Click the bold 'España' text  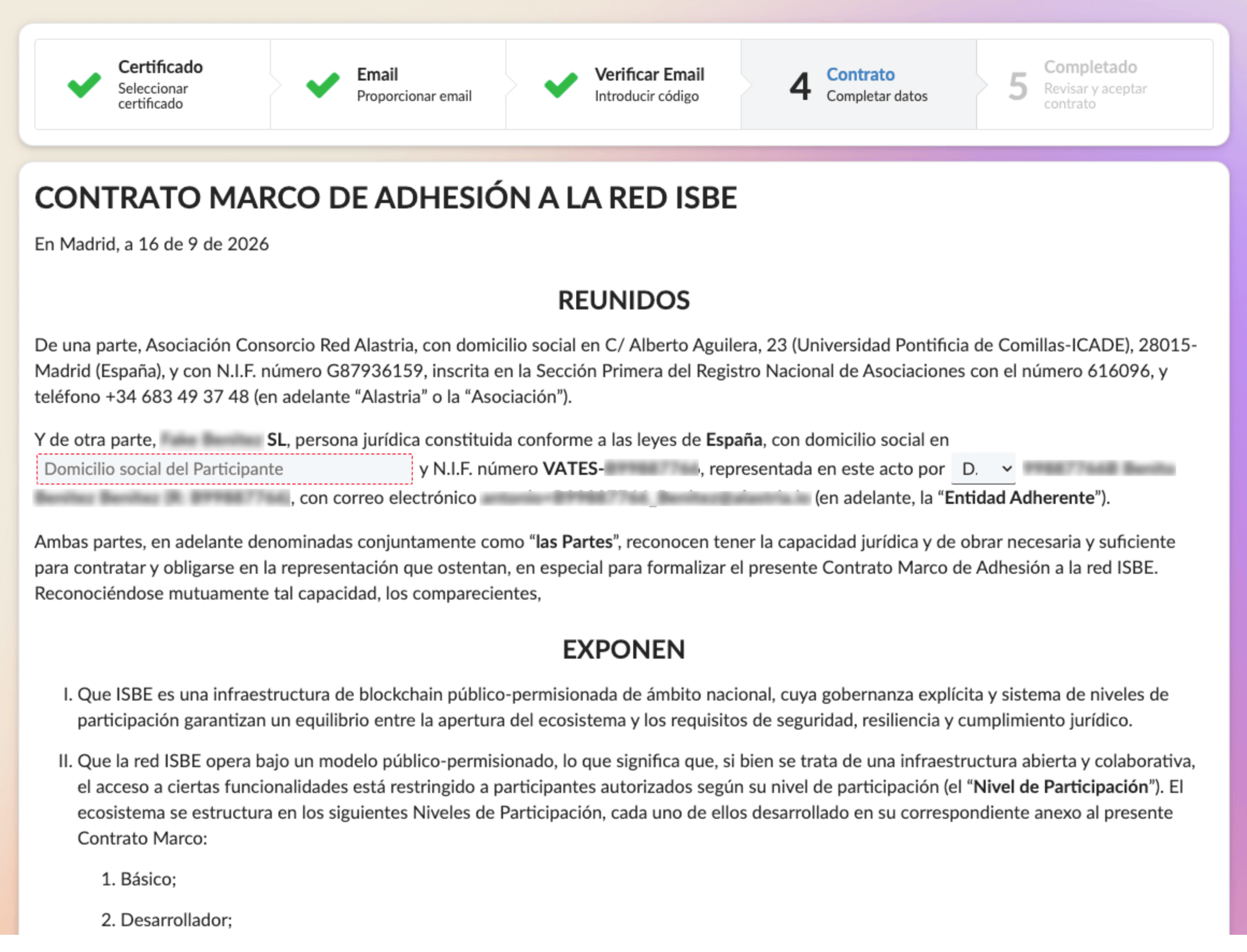[x=734, y=439]
